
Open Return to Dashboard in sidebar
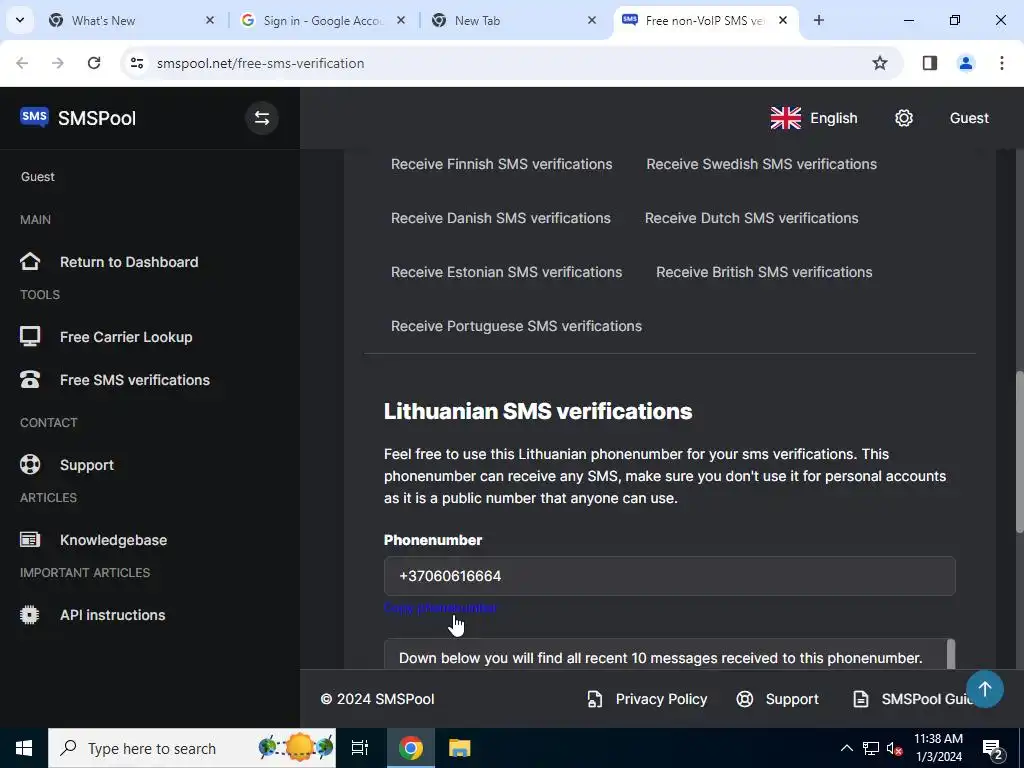129,262
